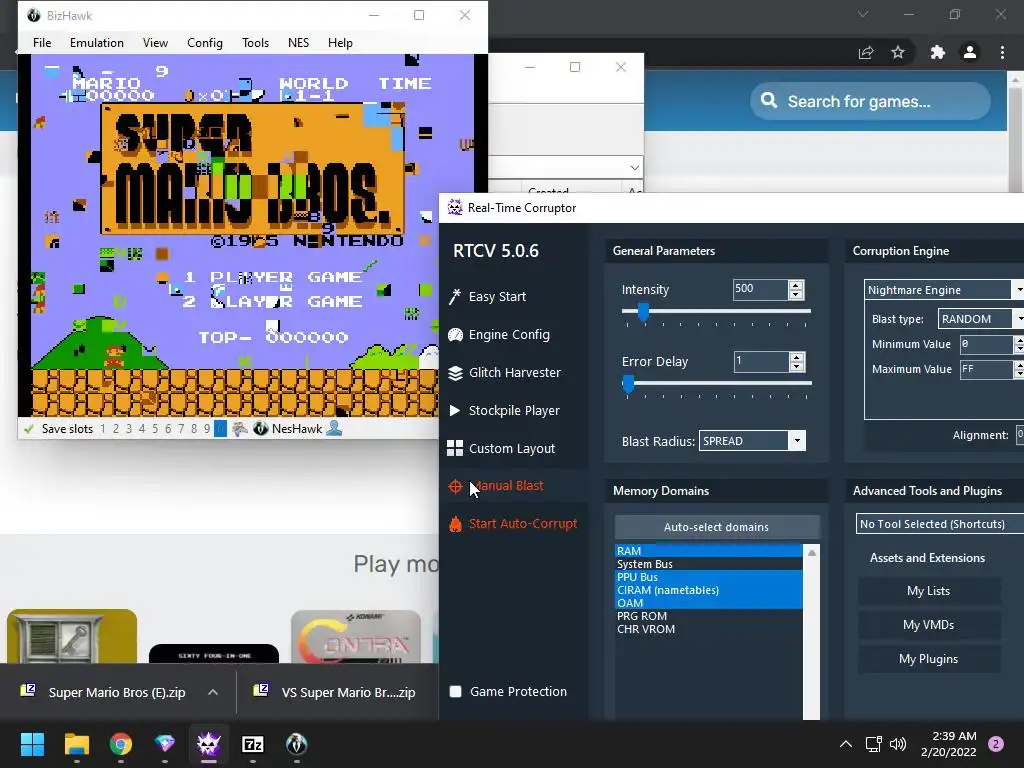Open BizHawk View menu
Screen dimensions: 1024x768
(x=155, y=42)
